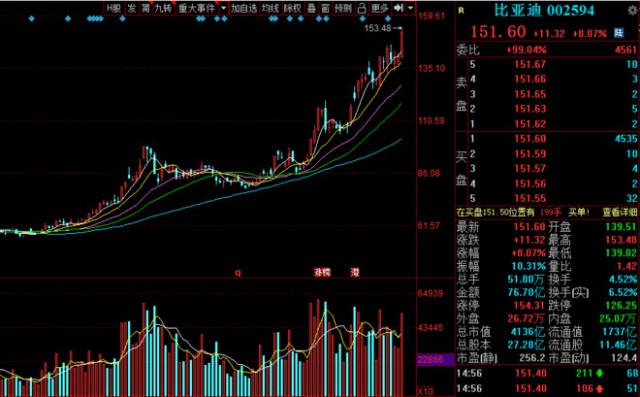The width and height of the screenshot is (640, 397).
Task: Click the R badge beside 比亚迪 title
Action: [461, 11]
